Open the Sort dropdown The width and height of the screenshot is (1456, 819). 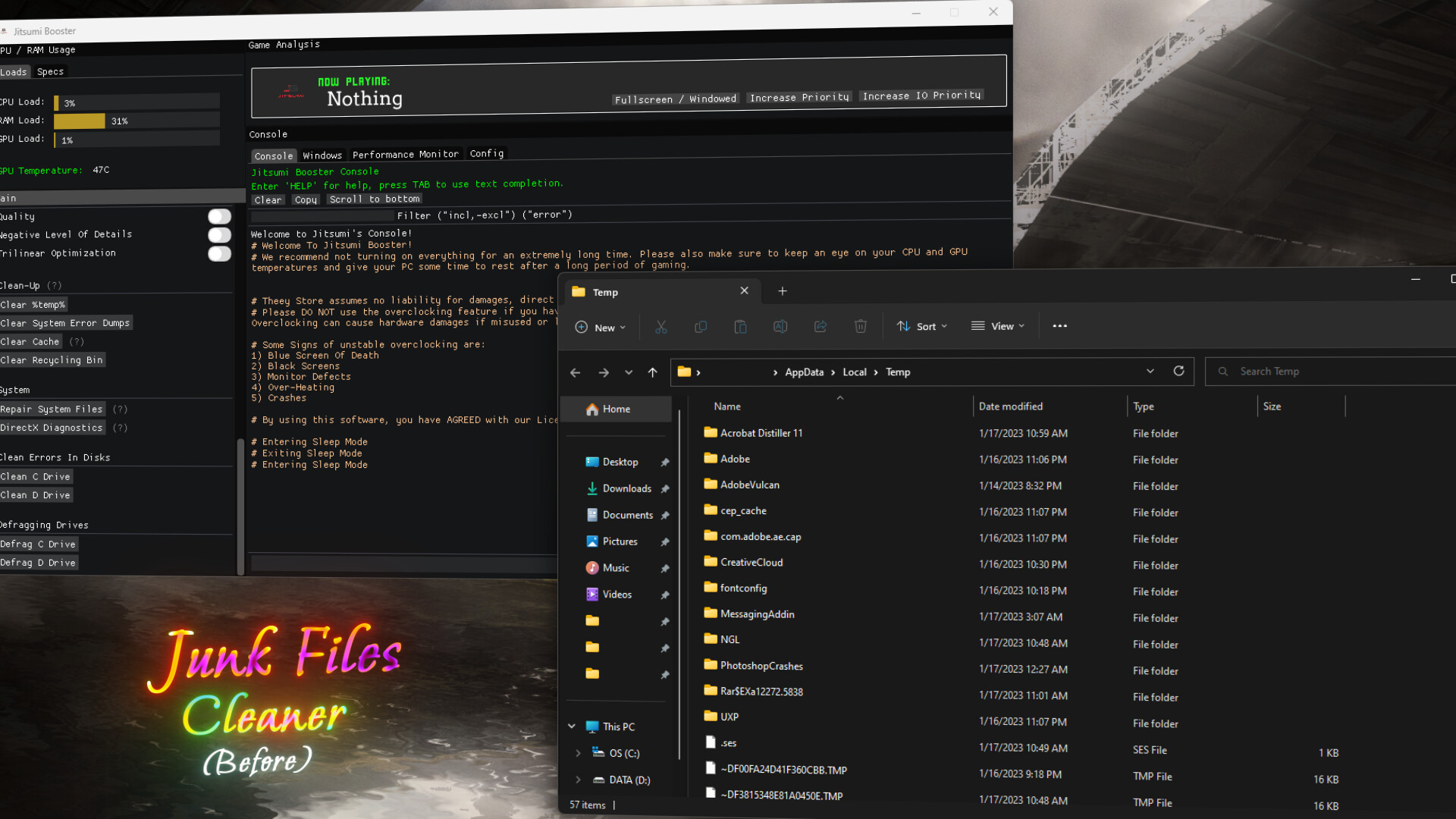point(922,326)
